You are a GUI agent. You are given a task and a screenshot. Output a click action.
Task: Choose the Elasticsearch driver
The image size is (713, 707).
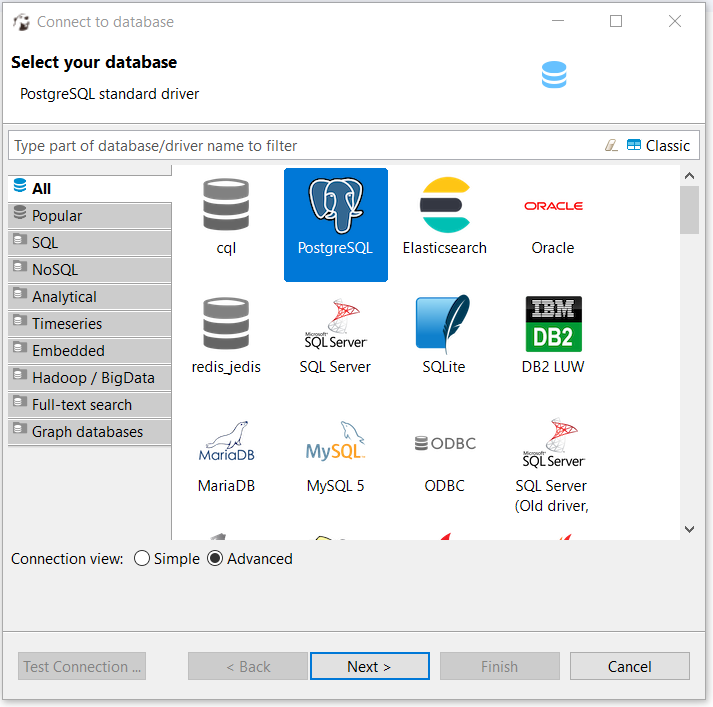coord(444,217)
